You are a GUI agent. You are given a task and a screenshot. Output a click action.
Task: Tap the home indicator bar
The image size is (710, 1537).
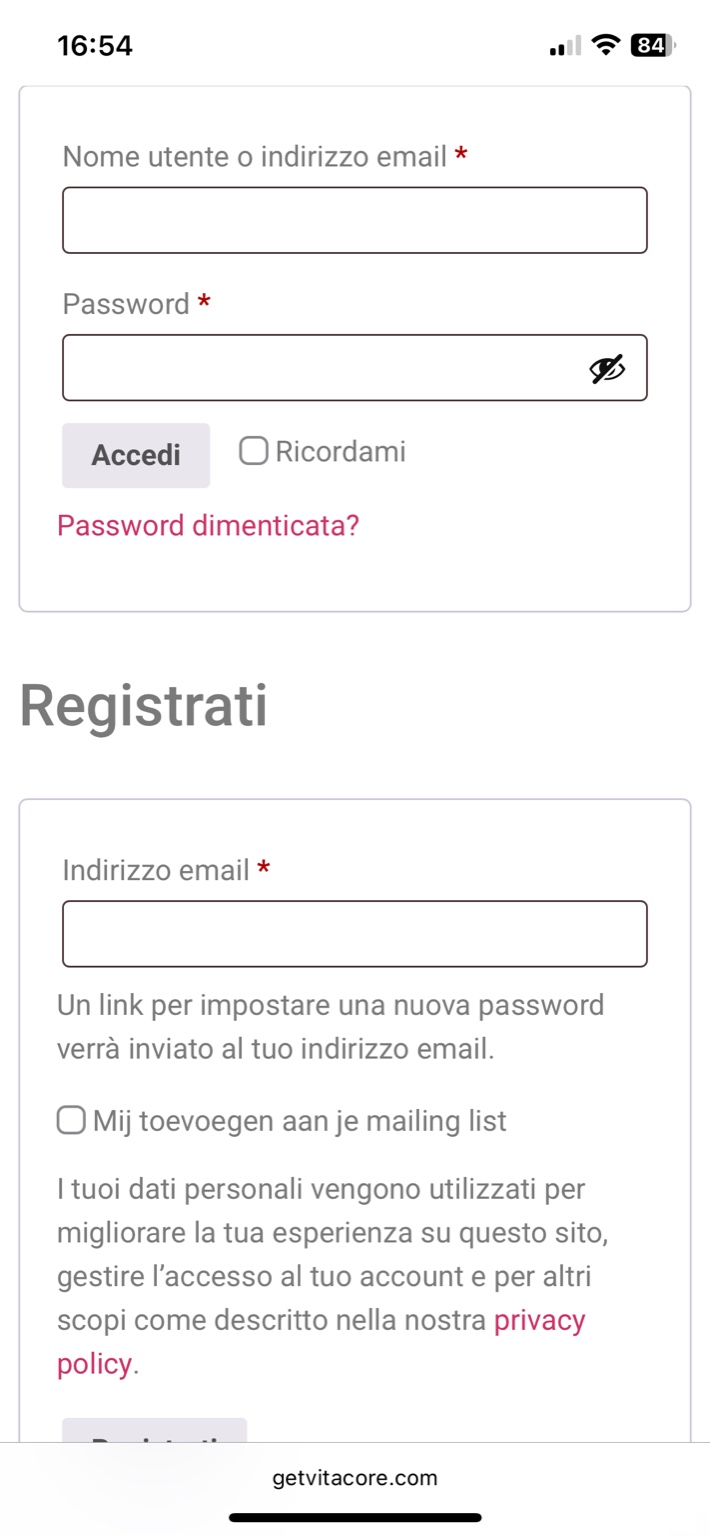355,1517
